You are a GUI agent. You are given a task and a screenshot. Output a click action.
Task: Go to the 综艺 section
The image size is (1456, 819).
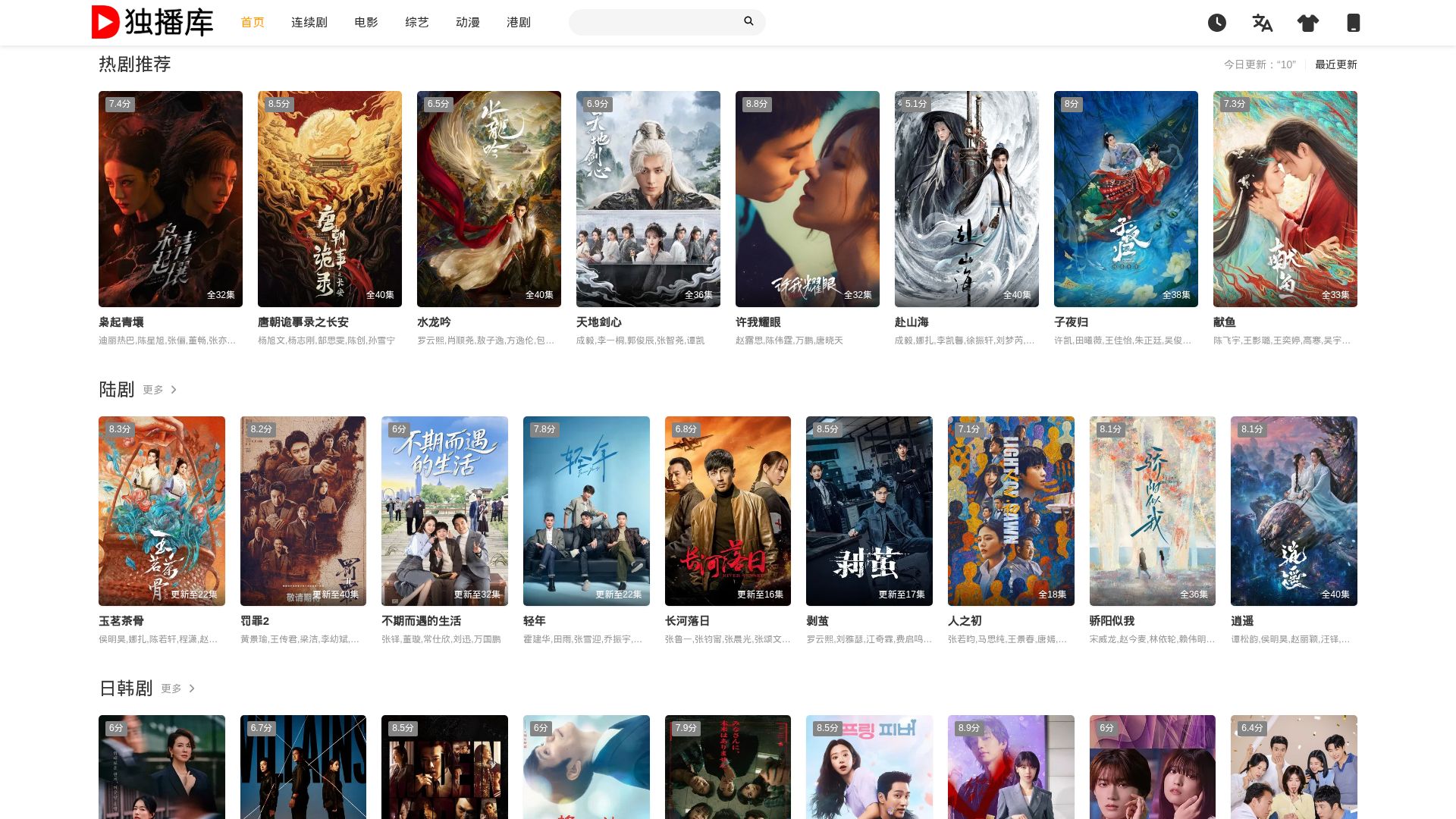click(416, 23)
